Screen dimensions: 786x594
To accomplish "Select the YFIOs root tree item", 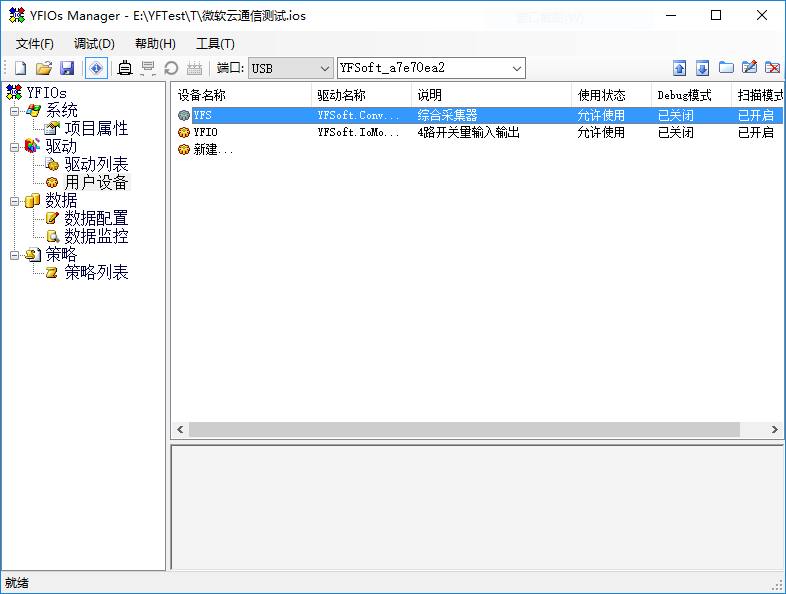I will click(46, 93).
